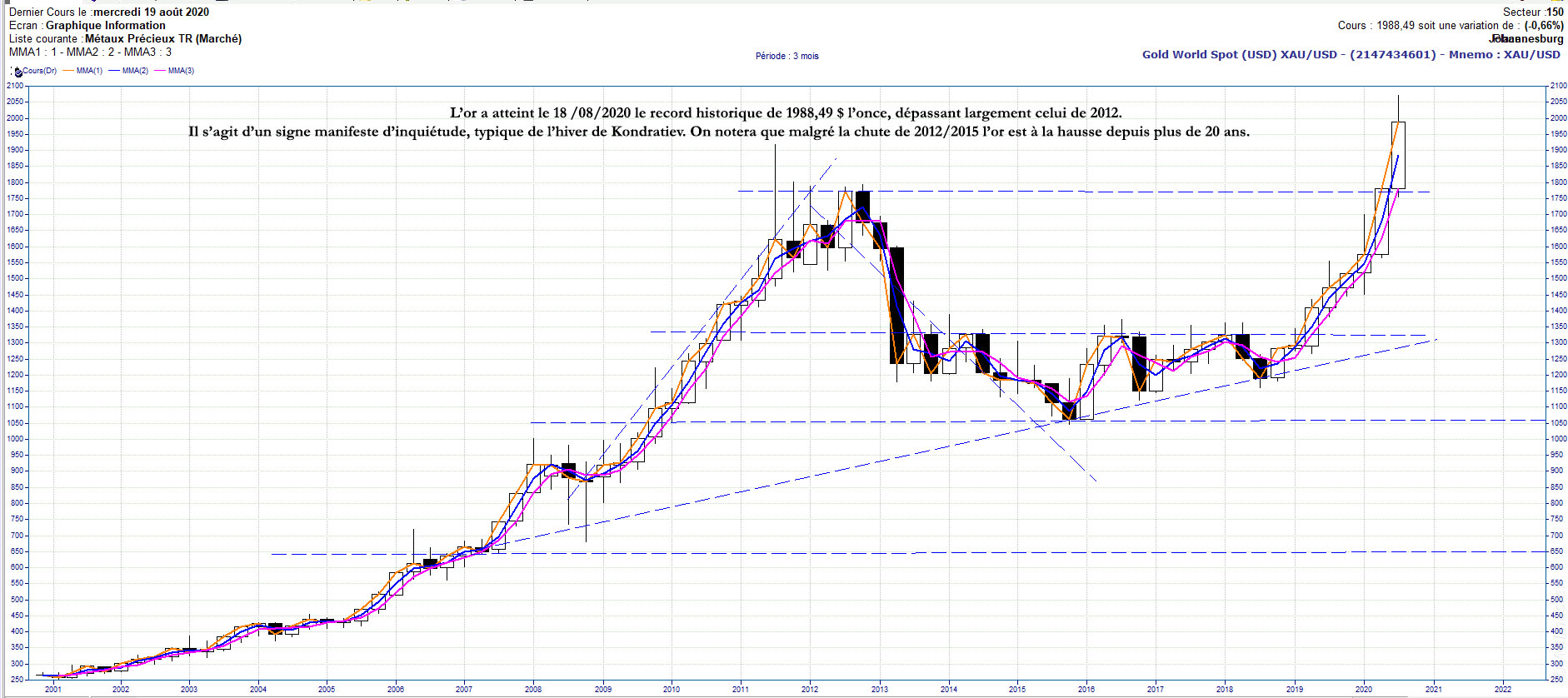This screenshot has width=1568, height=698.
Task: Click the Graphique Information screen name
Action: 105,26
